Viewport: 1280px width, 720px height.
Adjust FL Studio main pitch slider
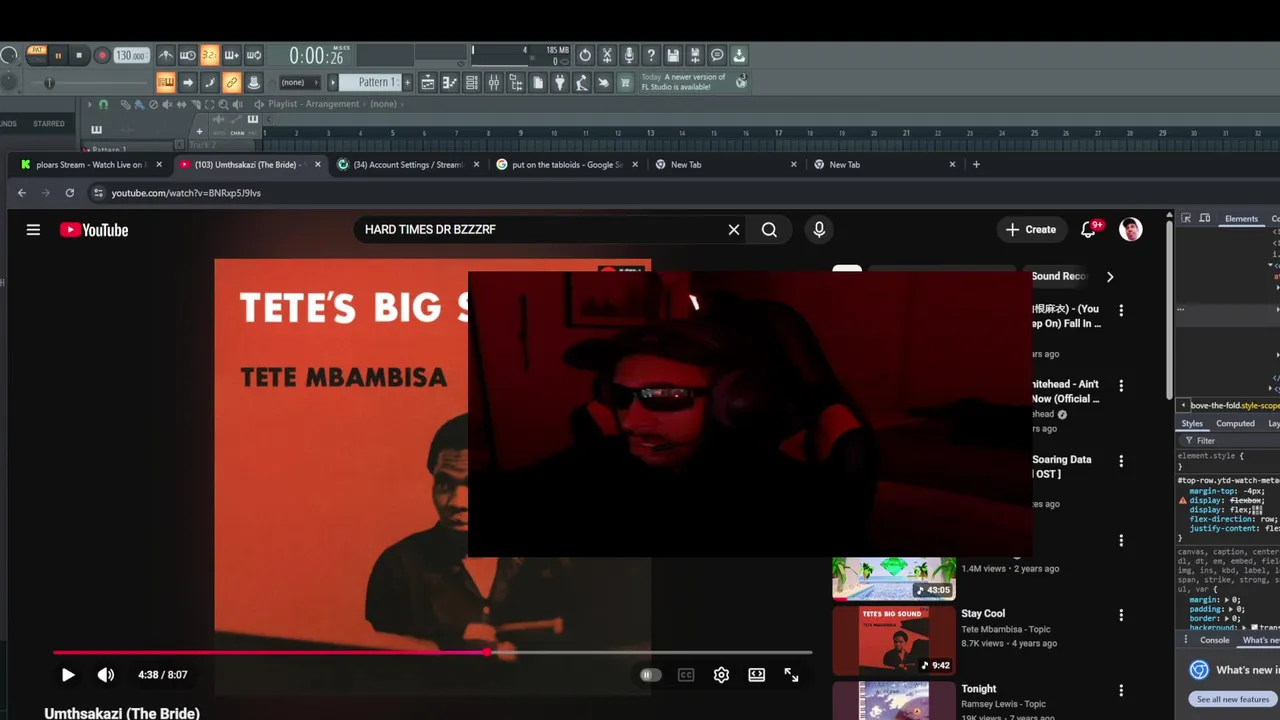[x=49, y=82]
